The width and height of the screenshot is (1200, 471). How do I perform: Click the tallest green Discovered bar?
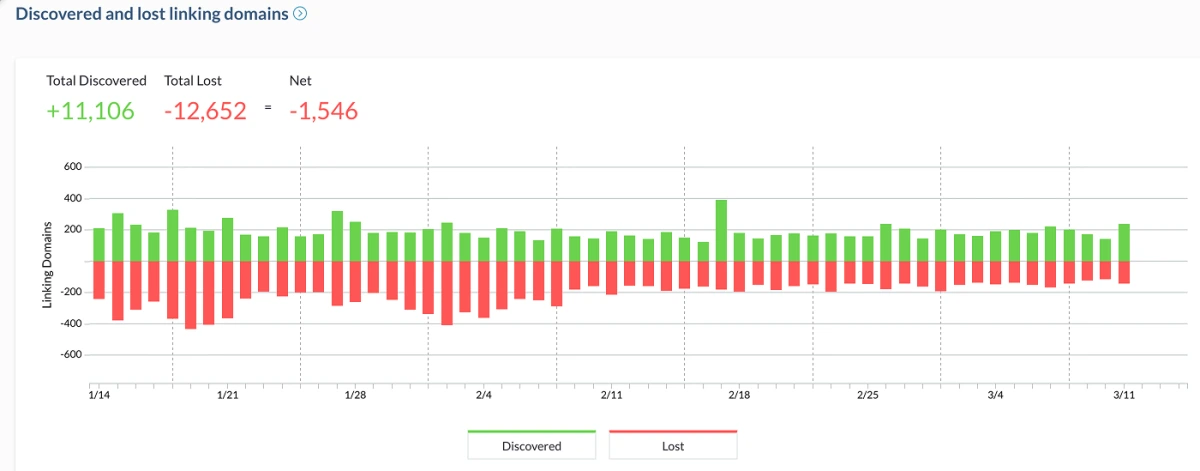[721, 230]
